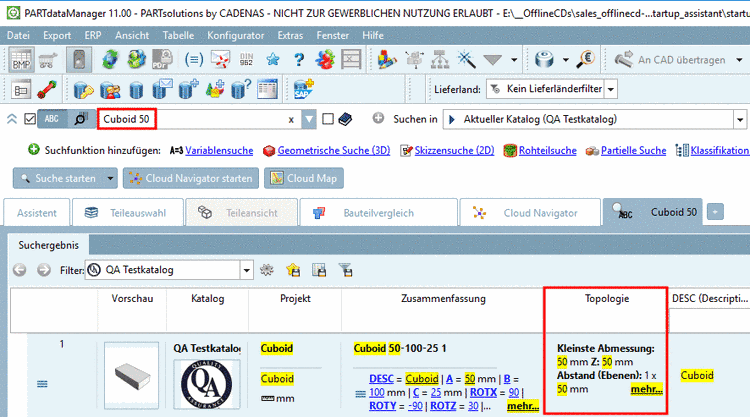Open the Filter QA Testkatalog dropdown
Image resolution: width=750 pixels, height=417 pixels.
(x=246, y=270)
